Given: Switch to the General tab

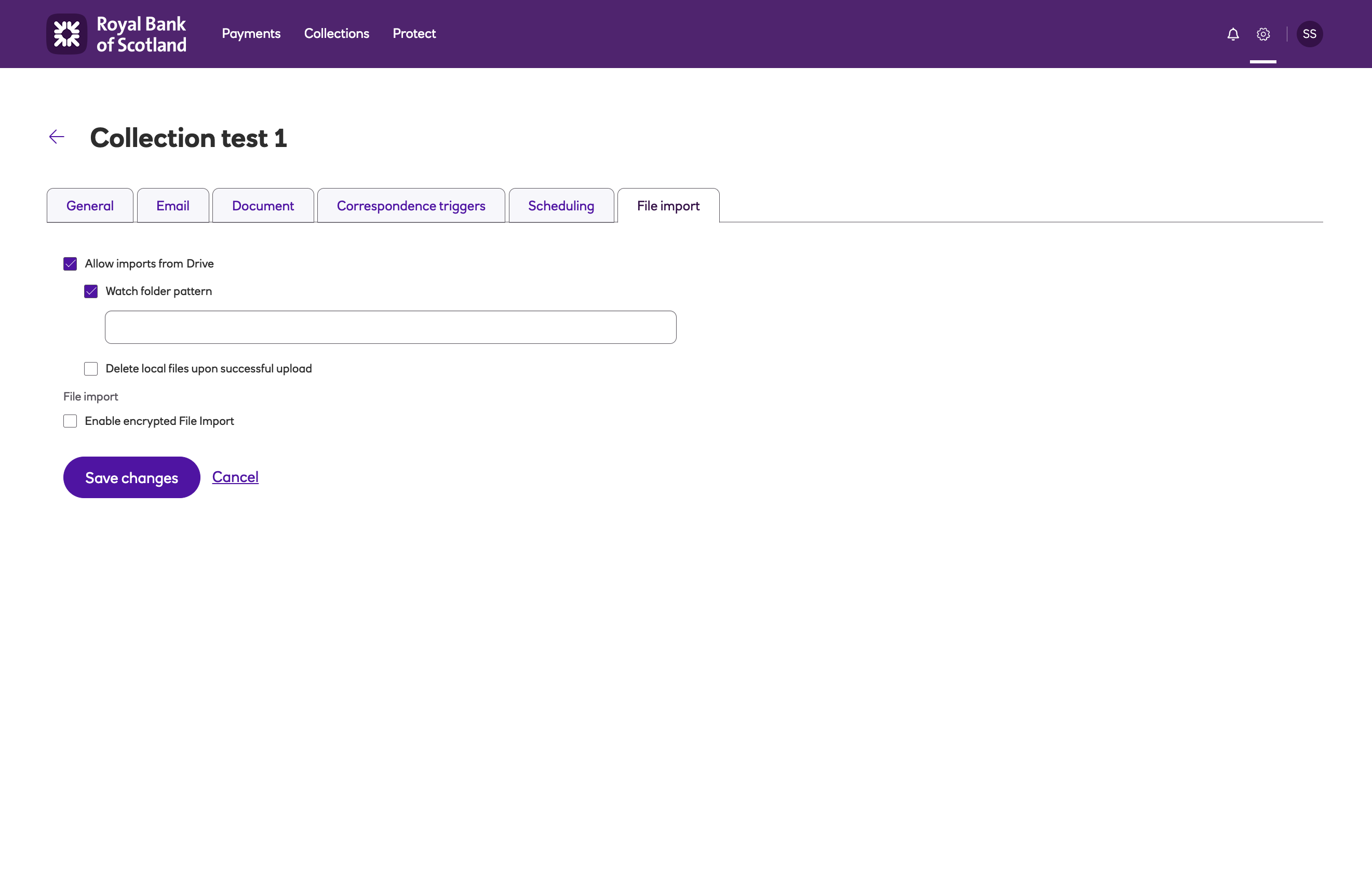Looking at the screenshot, I should coord(90,206).
